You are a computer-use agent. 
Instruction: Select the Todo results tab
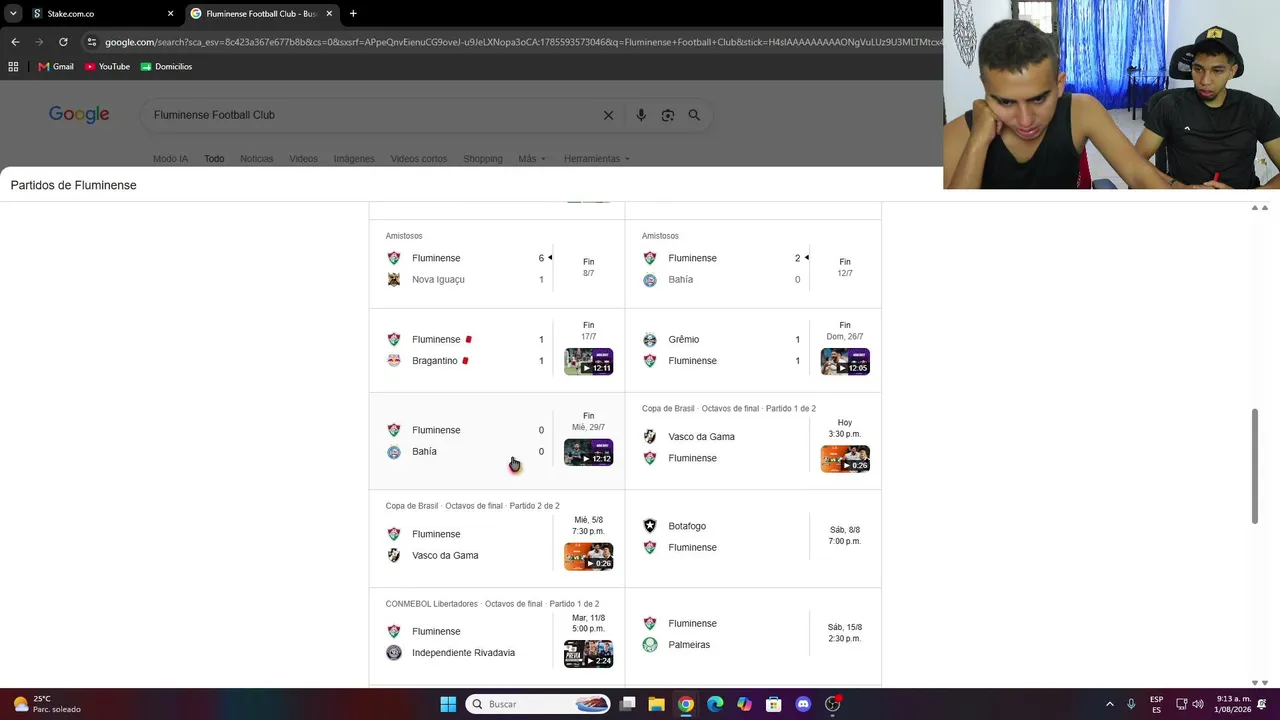(x=214, y=159)
